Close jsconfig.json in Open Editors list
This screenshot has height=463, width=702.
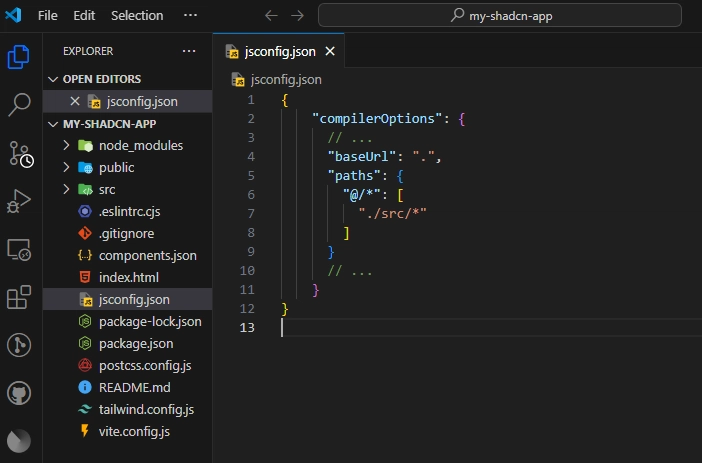[75, 102]
